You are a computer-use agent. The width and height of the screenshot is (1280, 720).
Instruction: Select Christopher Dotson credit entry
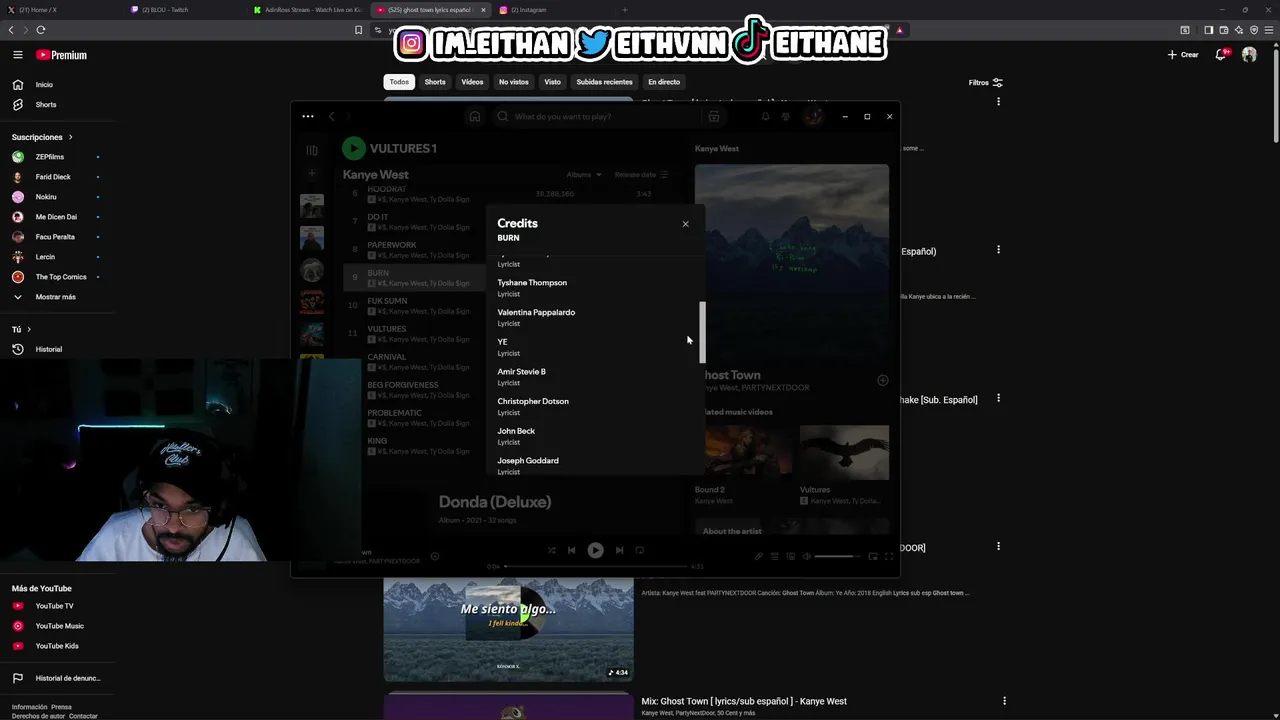tap(533, 406)
